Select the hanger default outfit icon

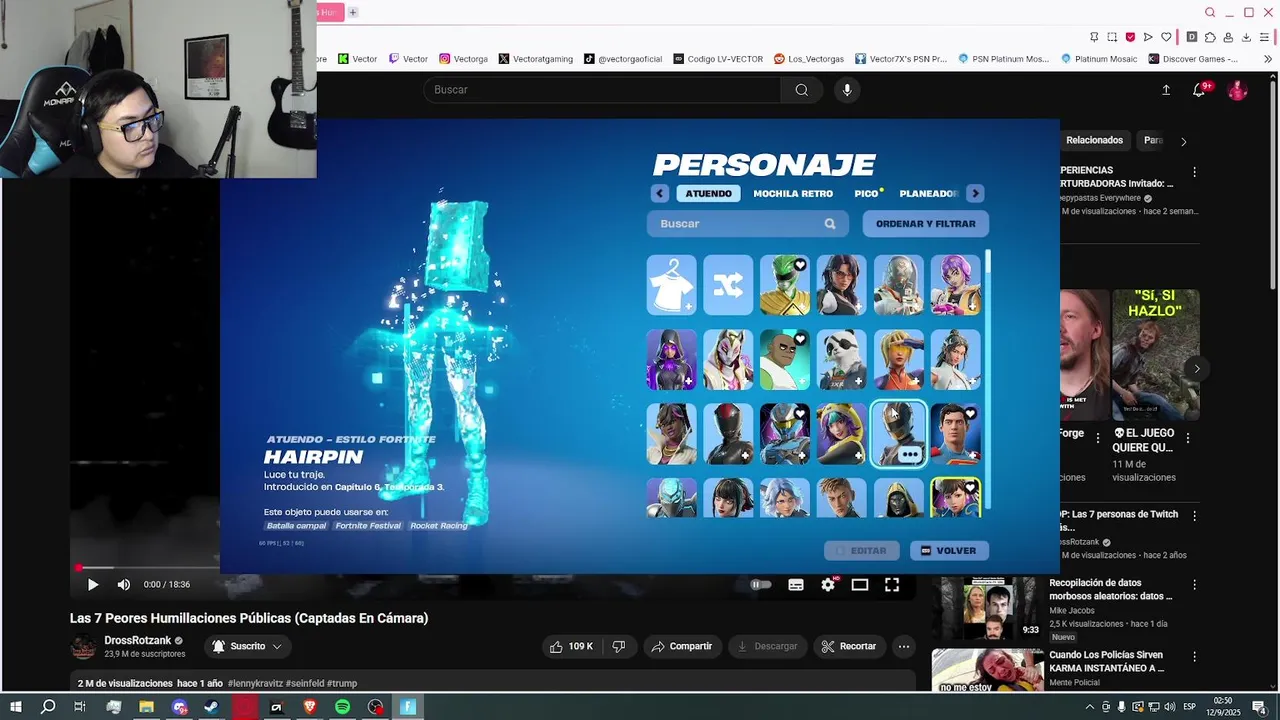(x=671, y=285)
